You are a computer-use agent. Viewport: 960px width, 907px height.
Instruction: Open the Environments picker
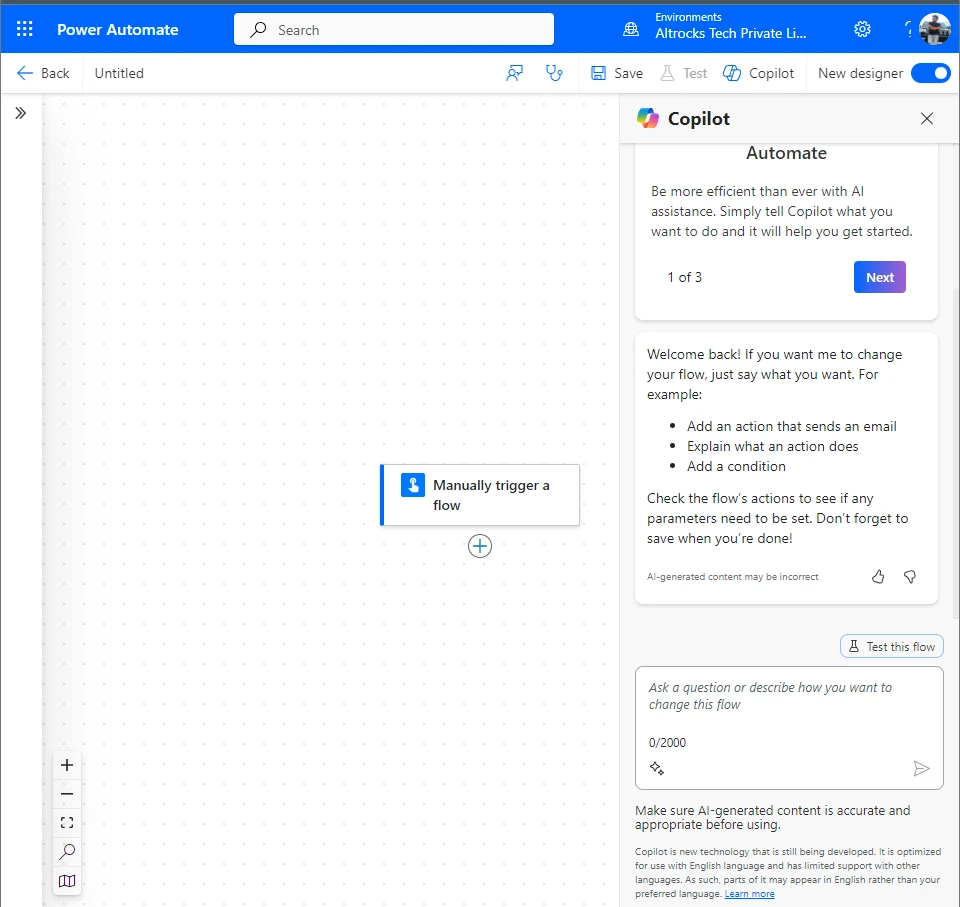pos(717,27)
